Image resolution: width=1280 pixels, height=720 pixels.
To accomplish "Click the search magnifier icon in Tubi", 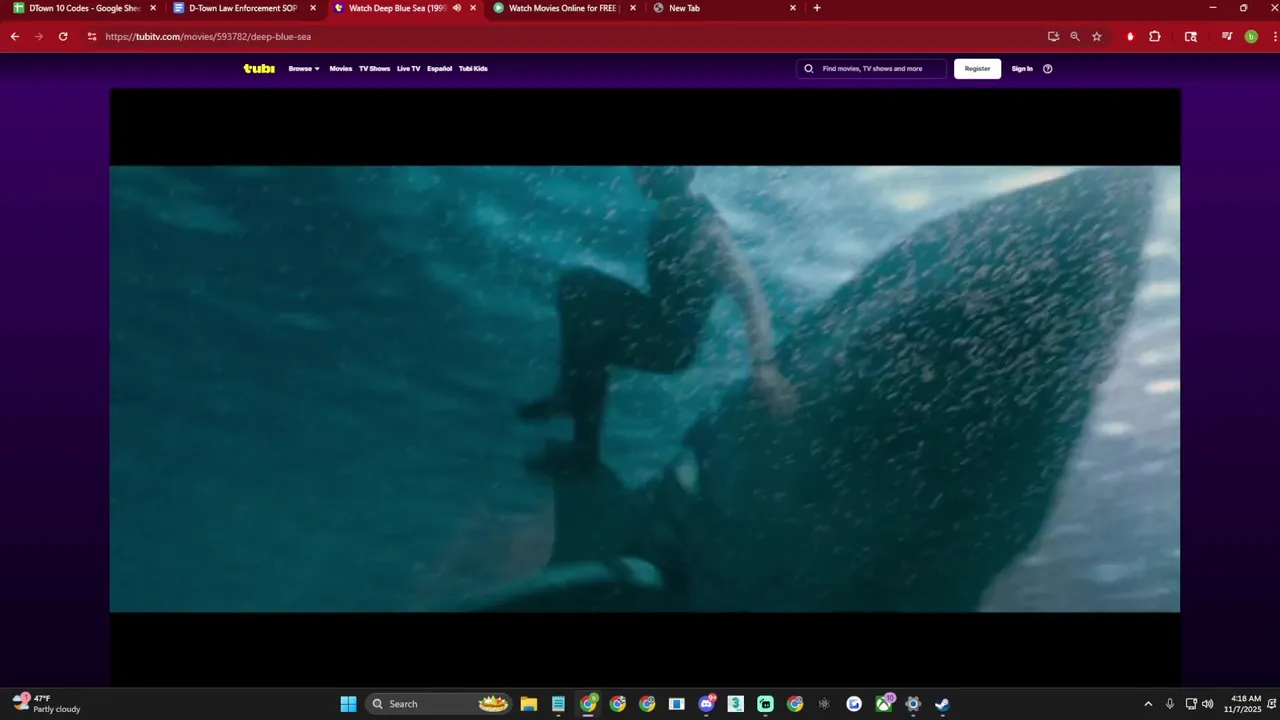I will [x=809, y=69].
